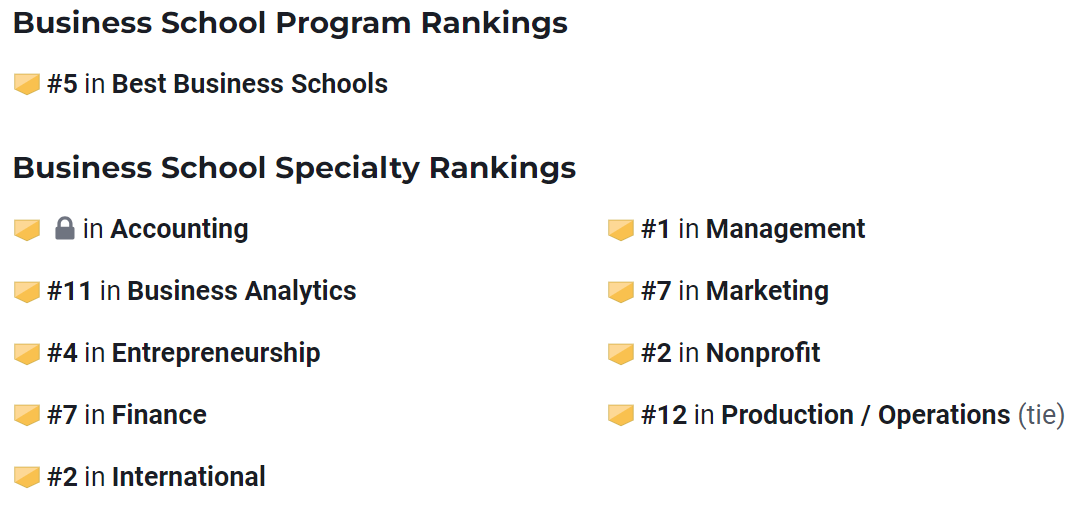1083x506 pixels.
Task: Open the Finance specialty ranking
Action: tap(159, 415)
